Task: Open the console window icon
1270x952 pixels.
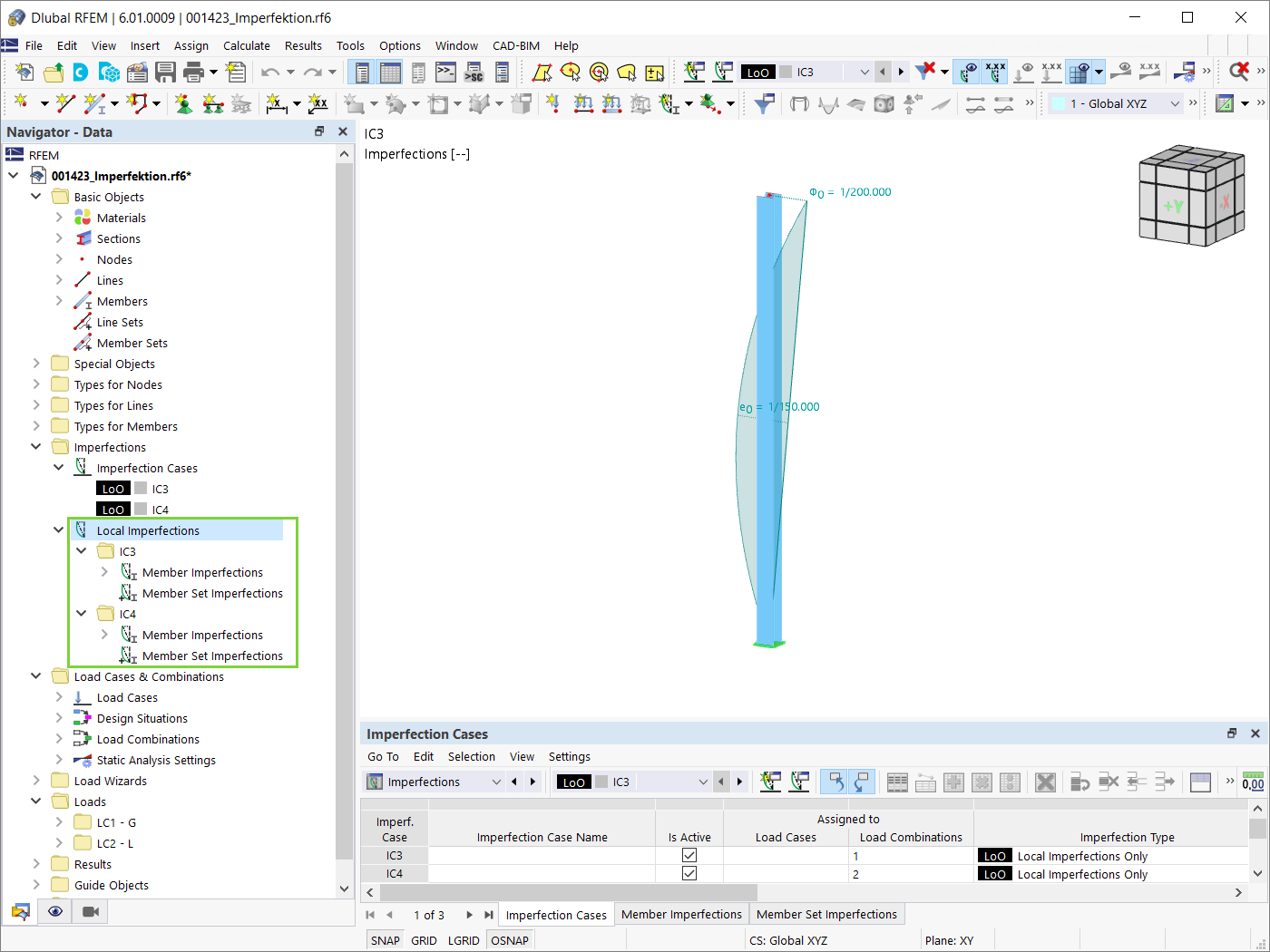Action: click(x=445, y=72)
